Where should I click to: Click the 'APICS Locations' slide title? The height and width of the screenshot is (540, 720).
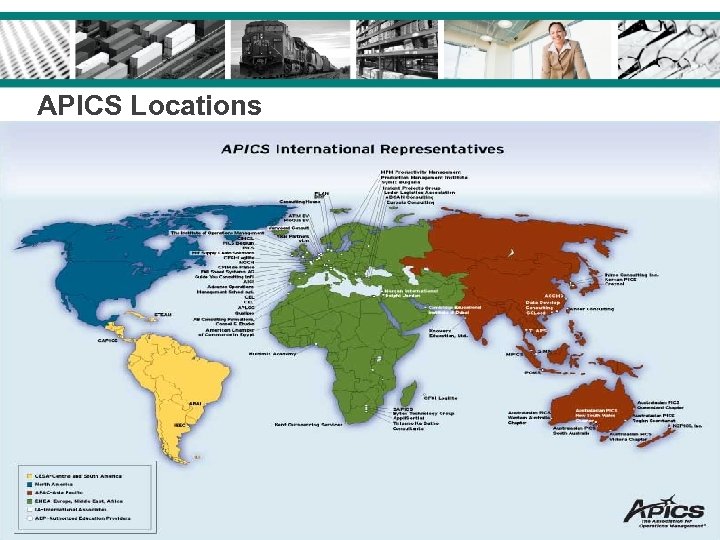[149, 105]
